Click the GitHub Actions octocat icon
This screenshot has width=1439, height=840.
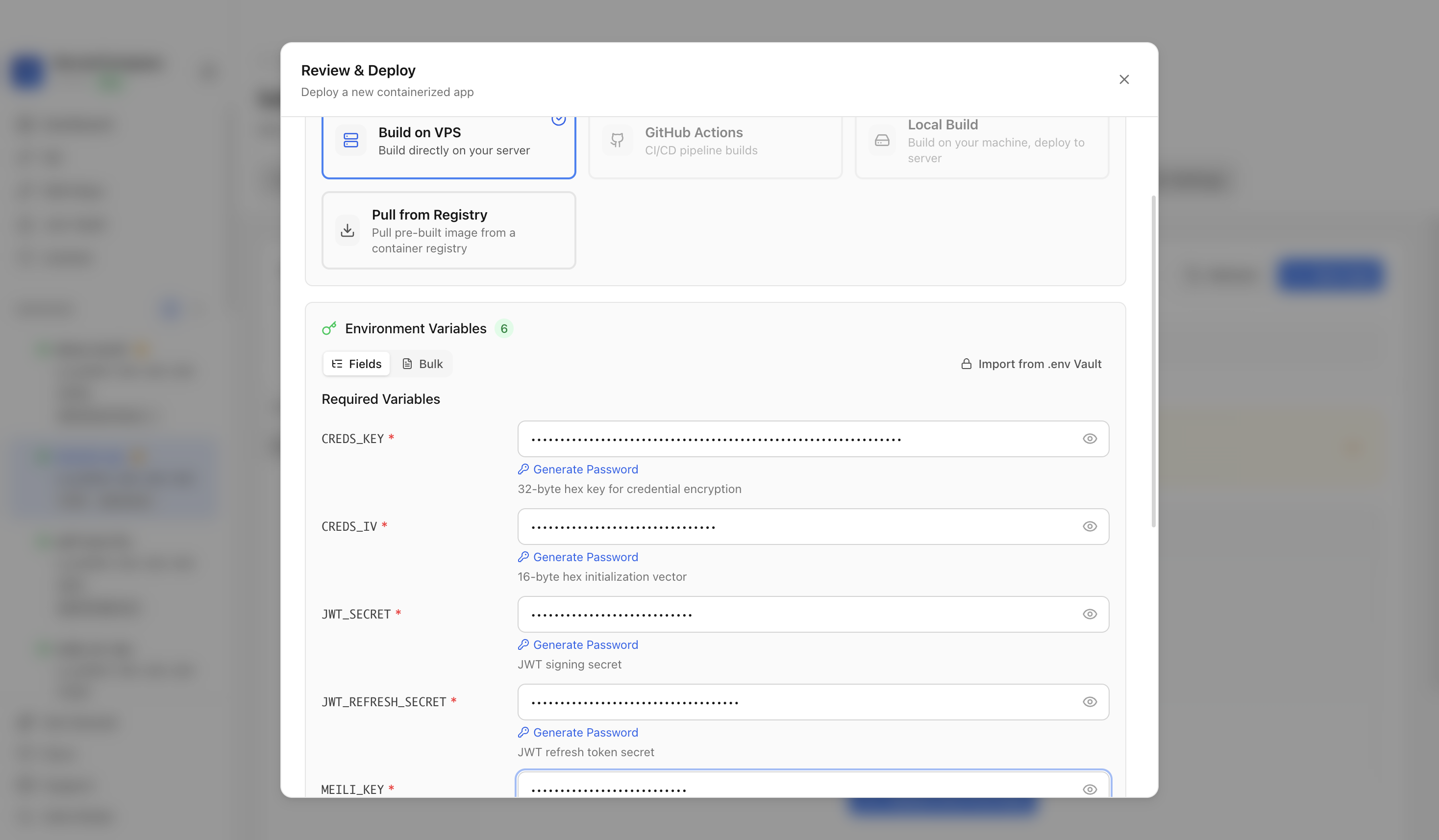coord(617,140)
